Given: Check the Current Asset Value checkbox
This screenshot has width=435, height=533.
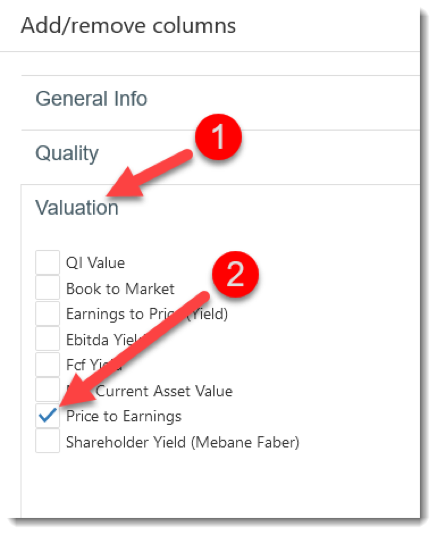Looking at the screenshot, I should (x=48, y=390).
